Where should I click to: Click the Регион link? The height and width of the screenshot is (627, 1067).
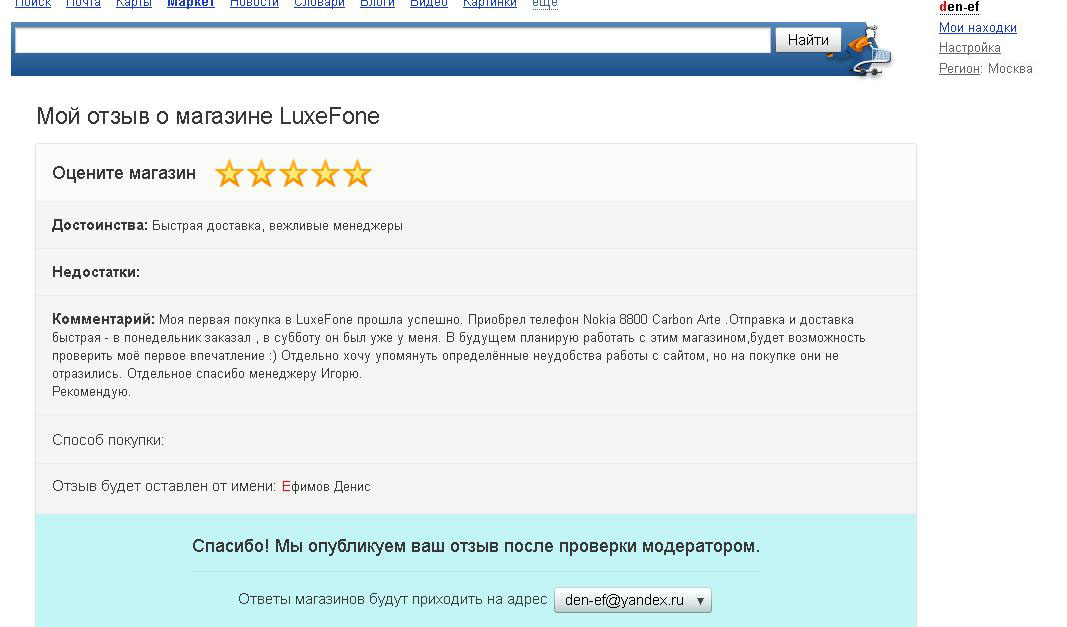959,68
